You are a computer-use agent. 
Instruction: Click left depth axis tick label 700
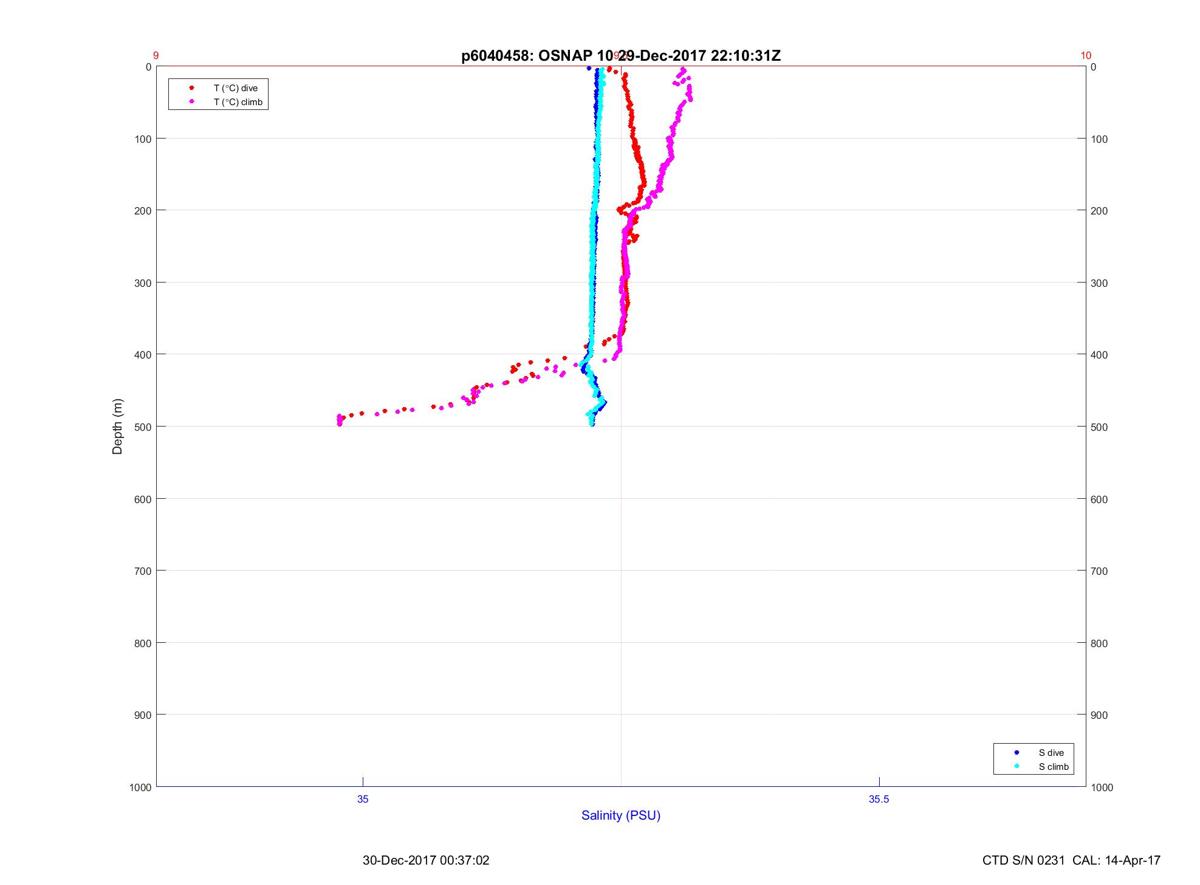tap(143, 571)
